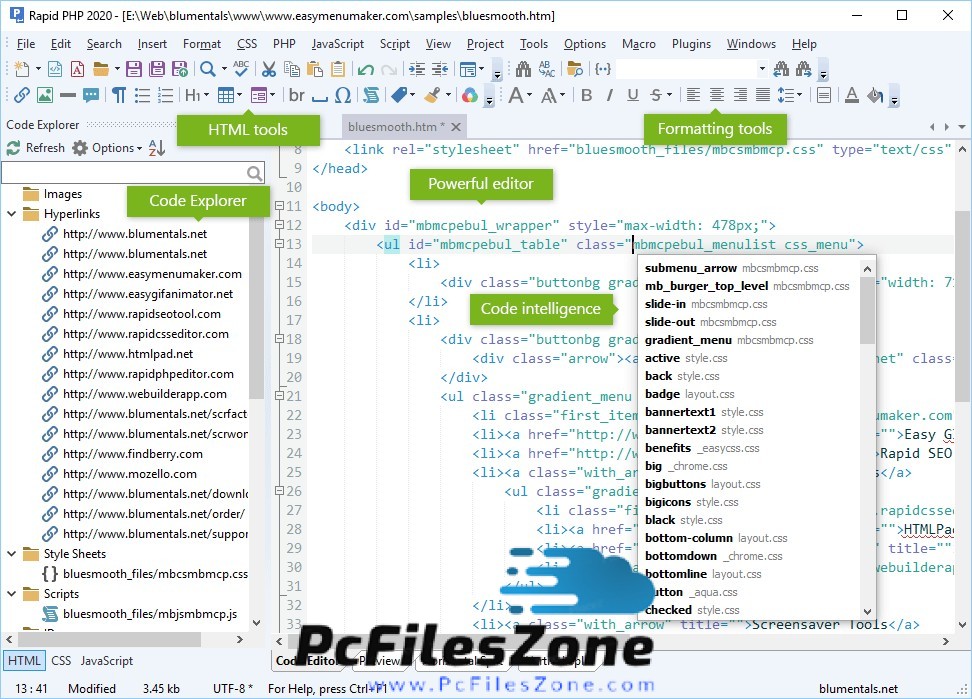Image resolution: width=972 pixels, height=699 pixels.
Task: Justify text alignment
Action: tap(763, 95)
